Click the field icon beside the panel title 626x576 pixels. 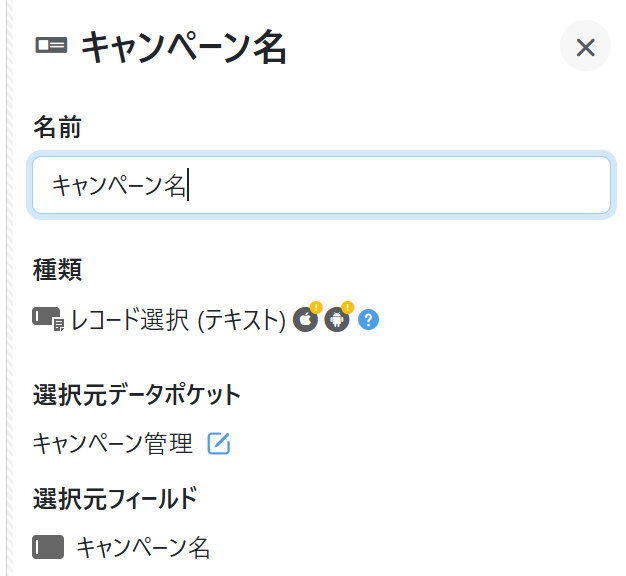pos(51,46)
